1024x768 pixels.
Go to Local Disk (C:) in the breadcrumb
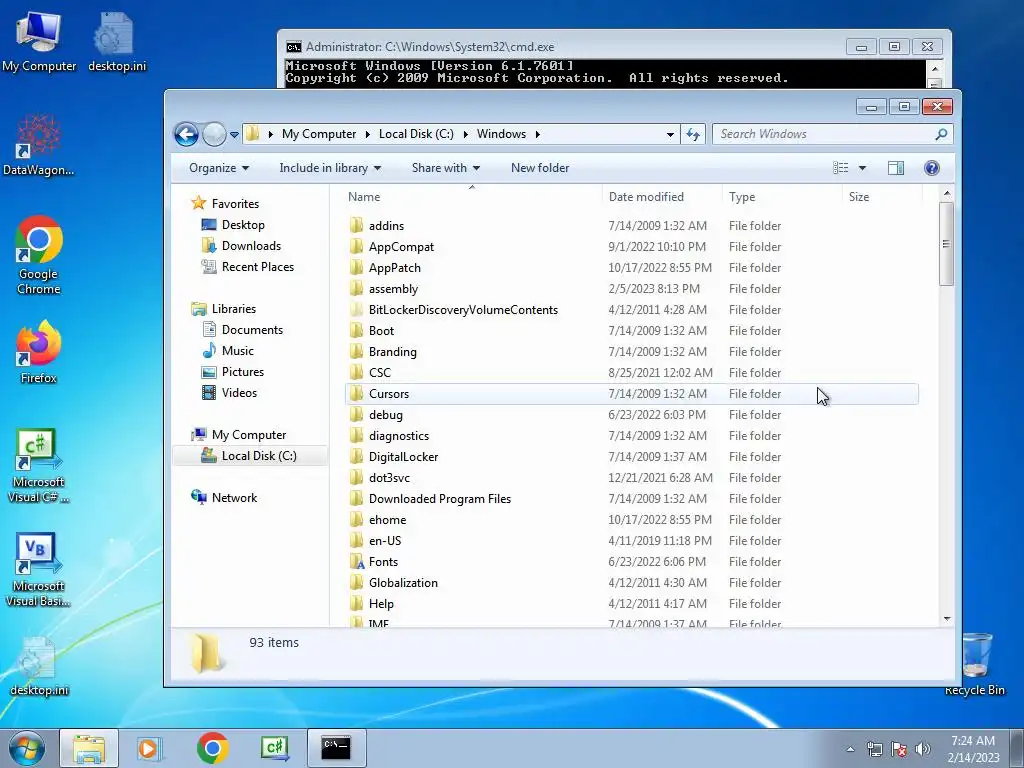click(416, 135)
